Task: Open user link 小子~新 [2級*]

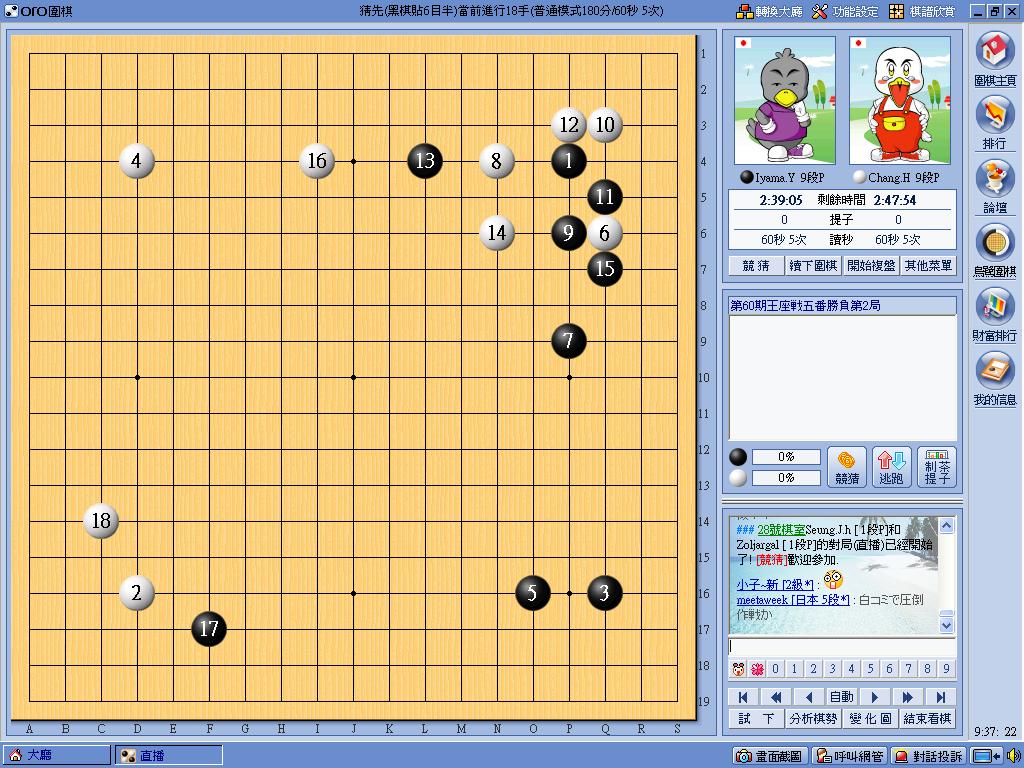Action: [775, 584]
